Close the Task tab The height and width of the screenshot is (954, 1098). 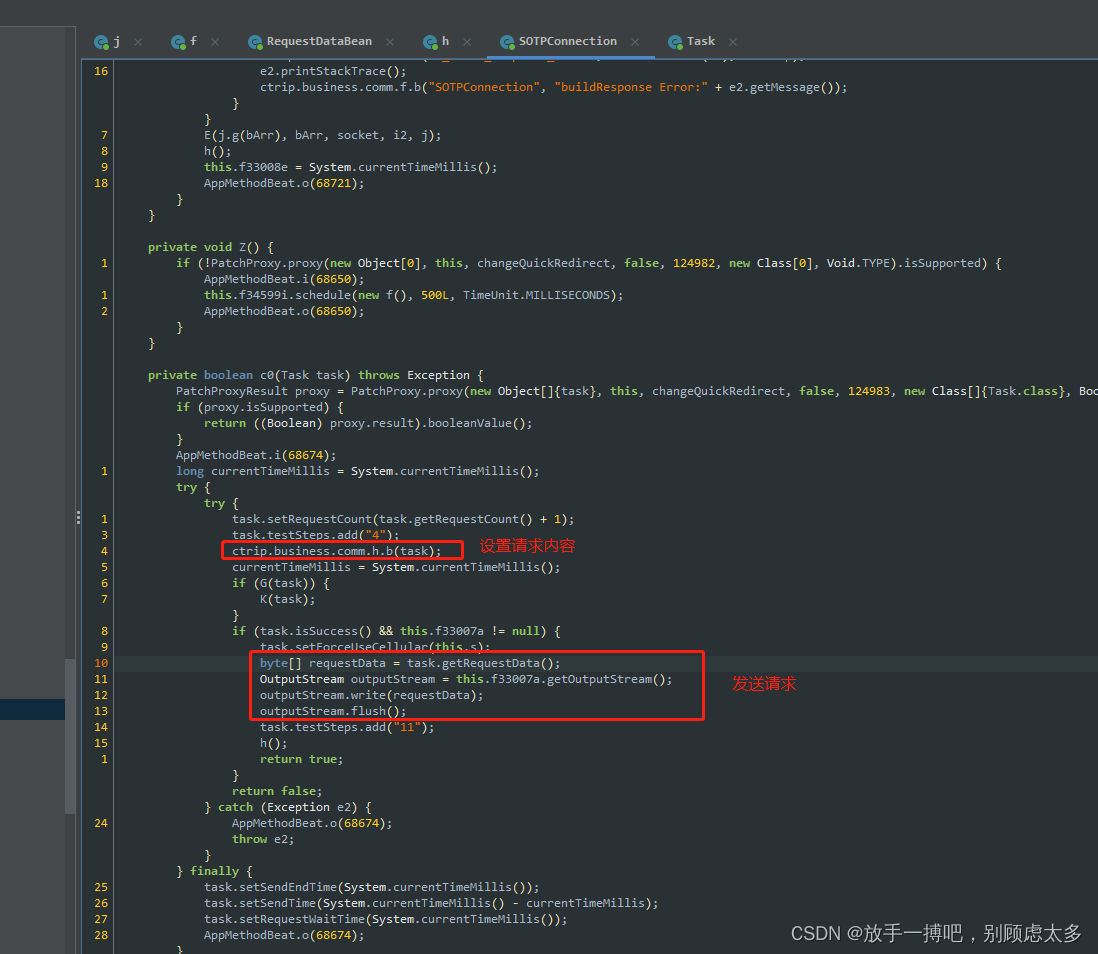coord(733,42)
